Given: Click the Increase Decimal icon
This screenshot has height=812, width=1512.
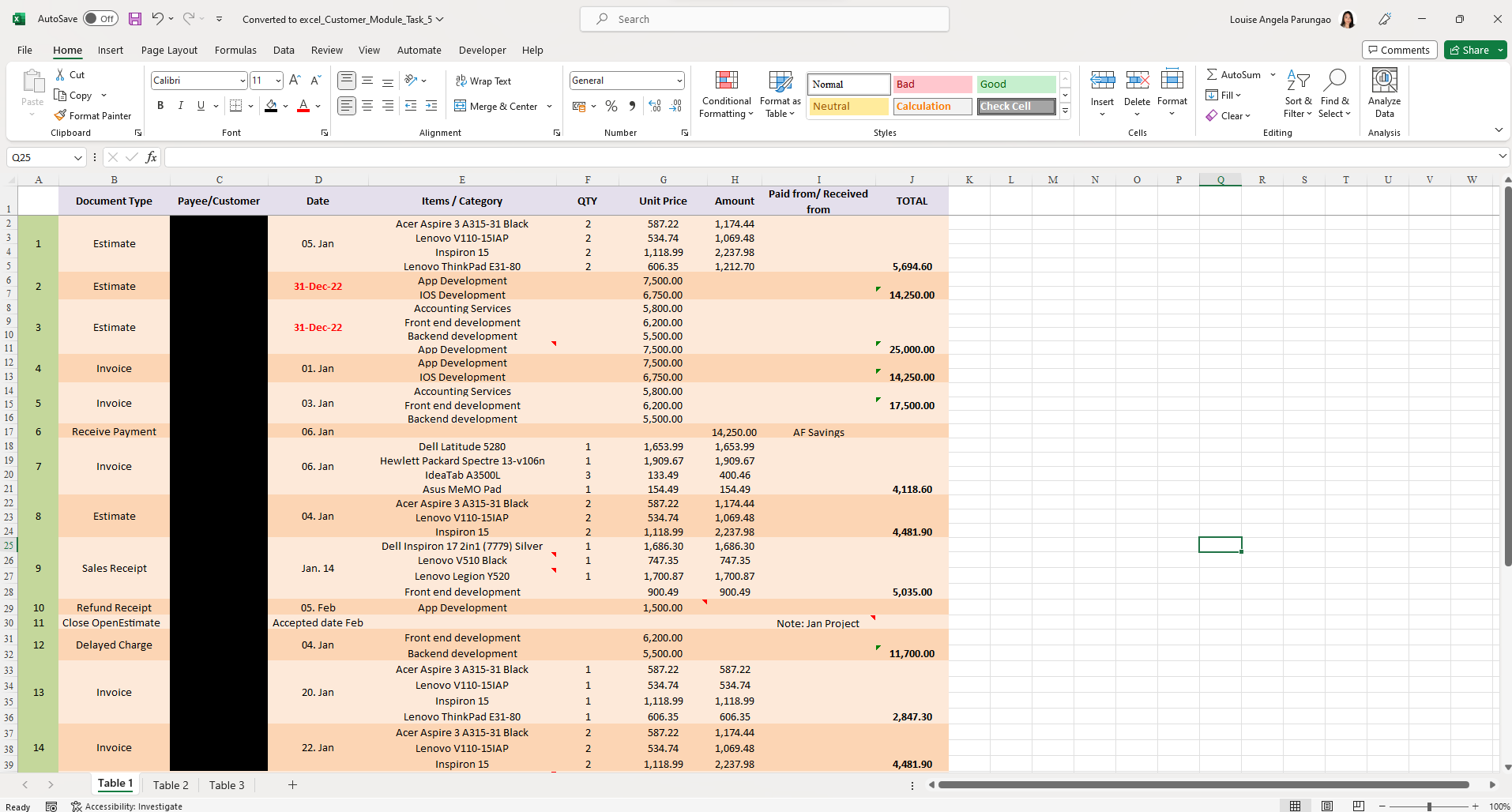Looking at the screenshot, I should pos(655,106).
